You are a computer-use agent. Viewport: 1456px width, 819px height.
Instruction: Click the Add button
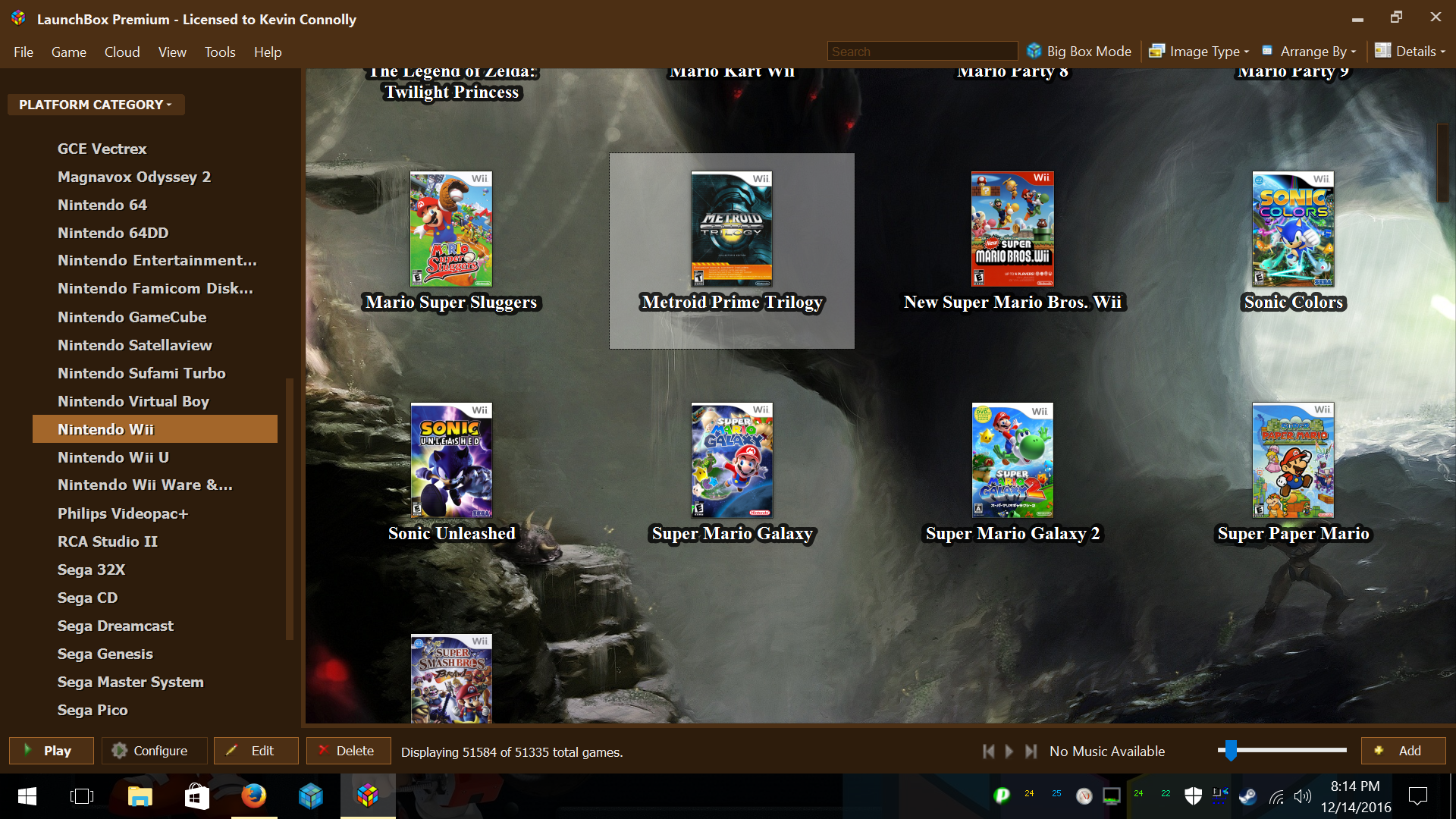pos(1403,751)
